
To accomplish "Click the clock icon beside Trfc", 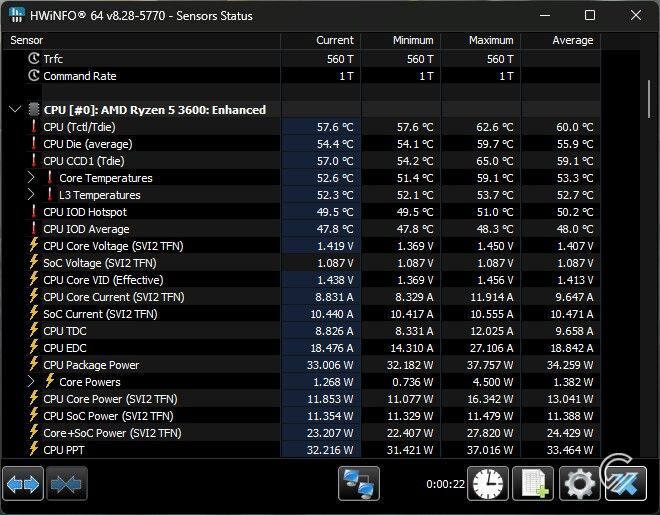I will tap(34, 58).
